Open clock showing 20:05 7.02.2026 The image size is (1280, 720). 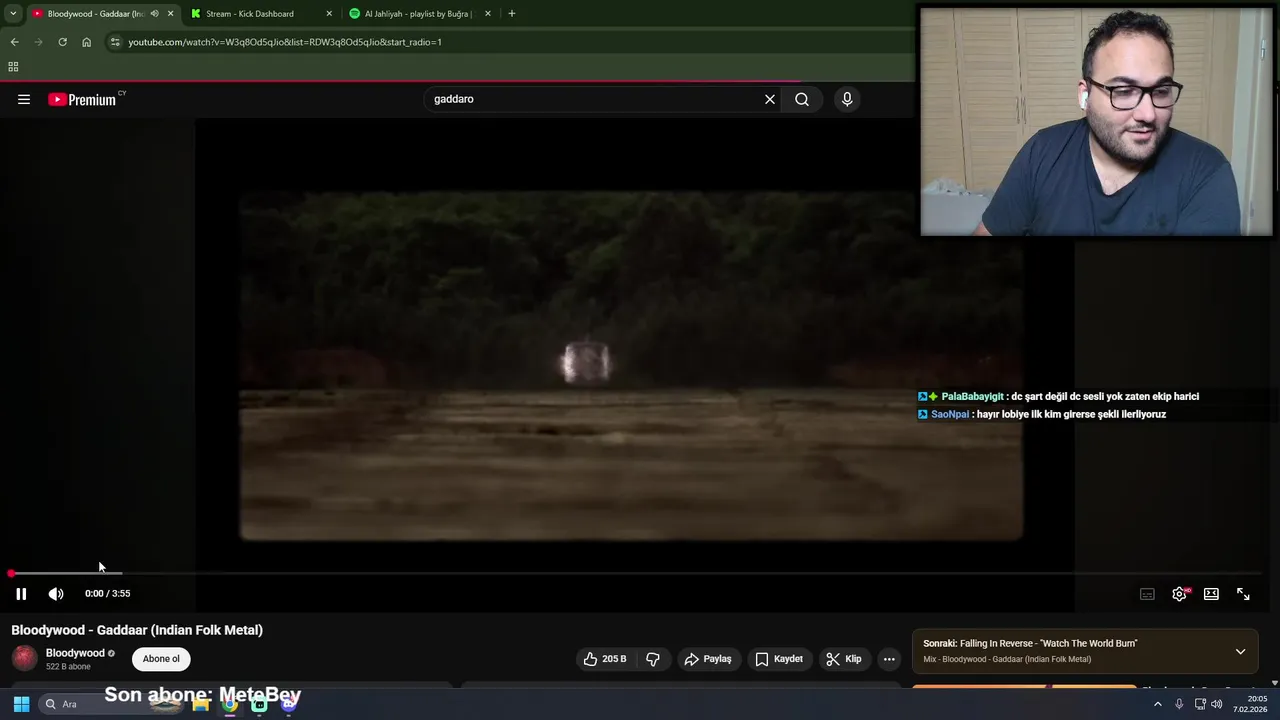click(1252, 704)
